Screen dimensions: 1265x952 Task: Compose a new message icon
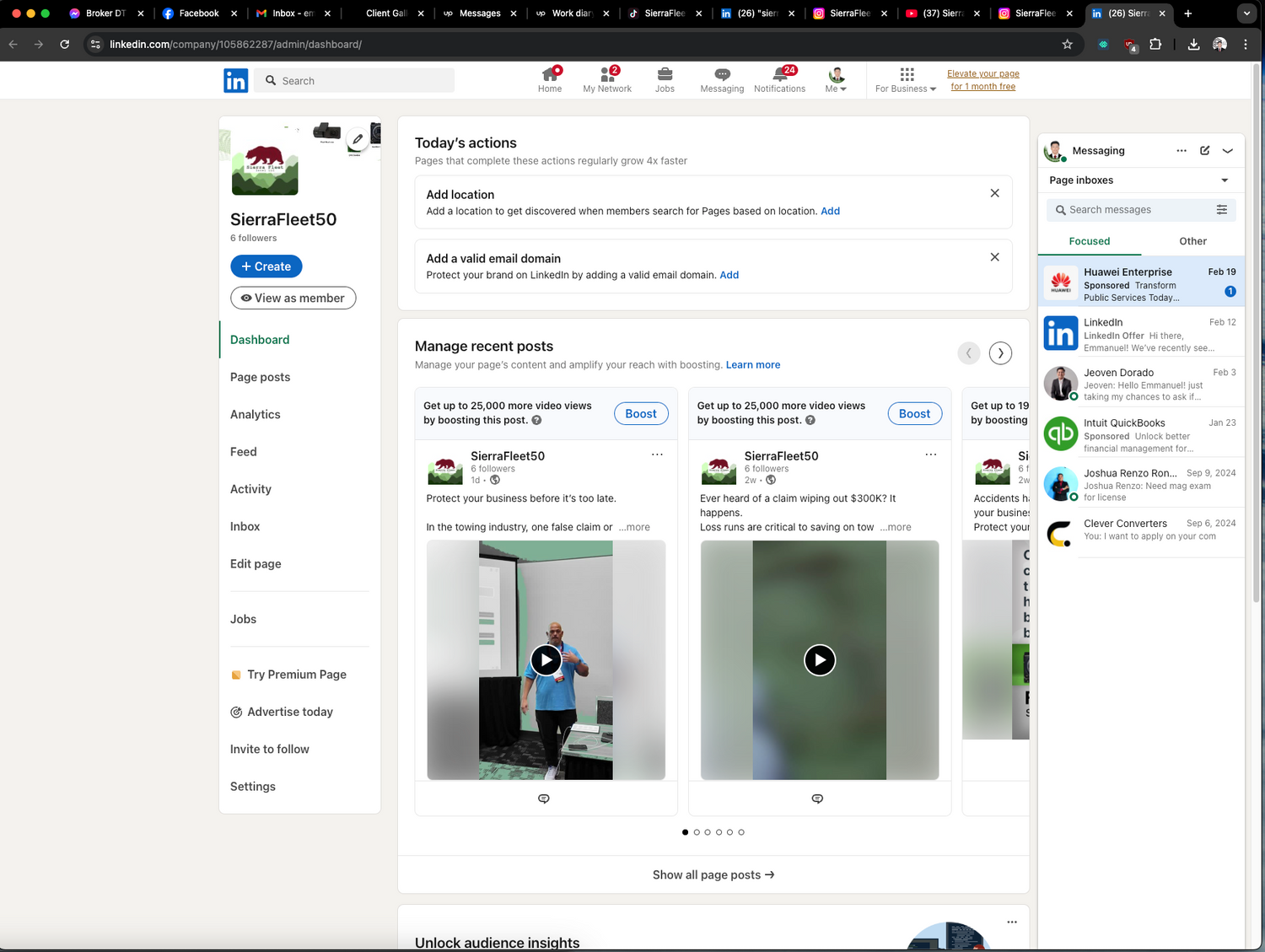1205,151
